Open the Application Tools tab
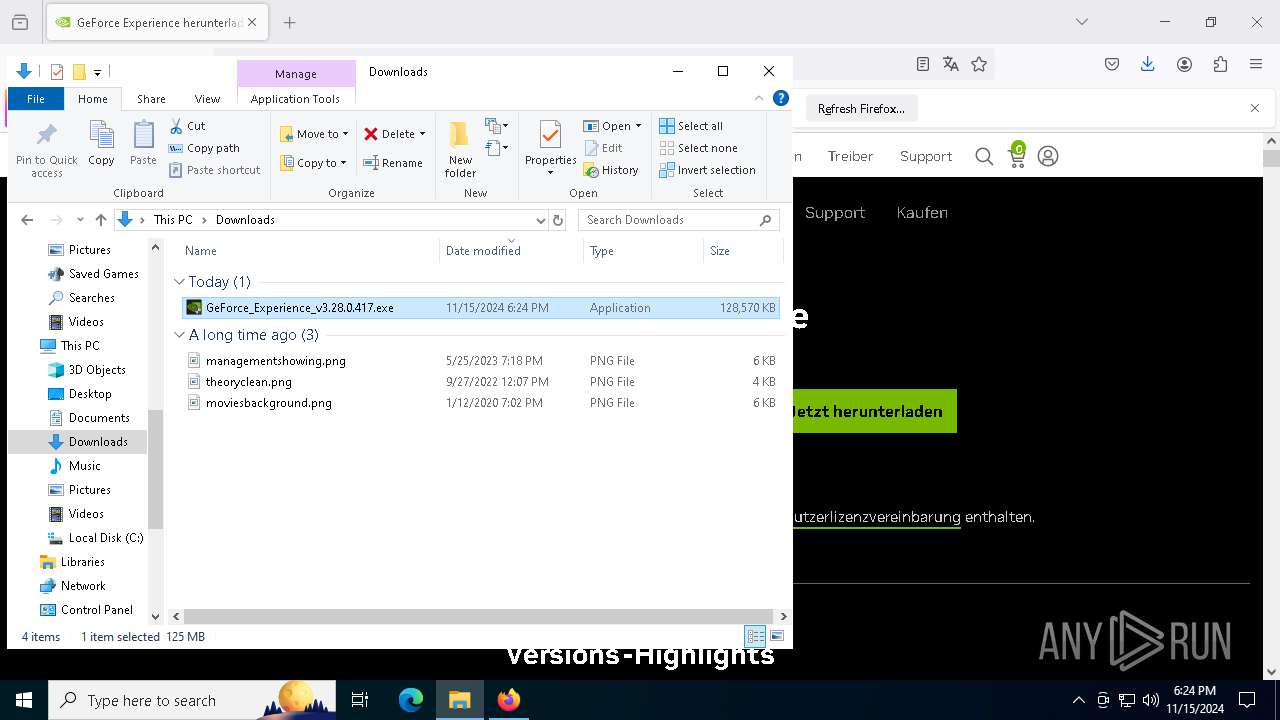 click(x=295, y=99)
